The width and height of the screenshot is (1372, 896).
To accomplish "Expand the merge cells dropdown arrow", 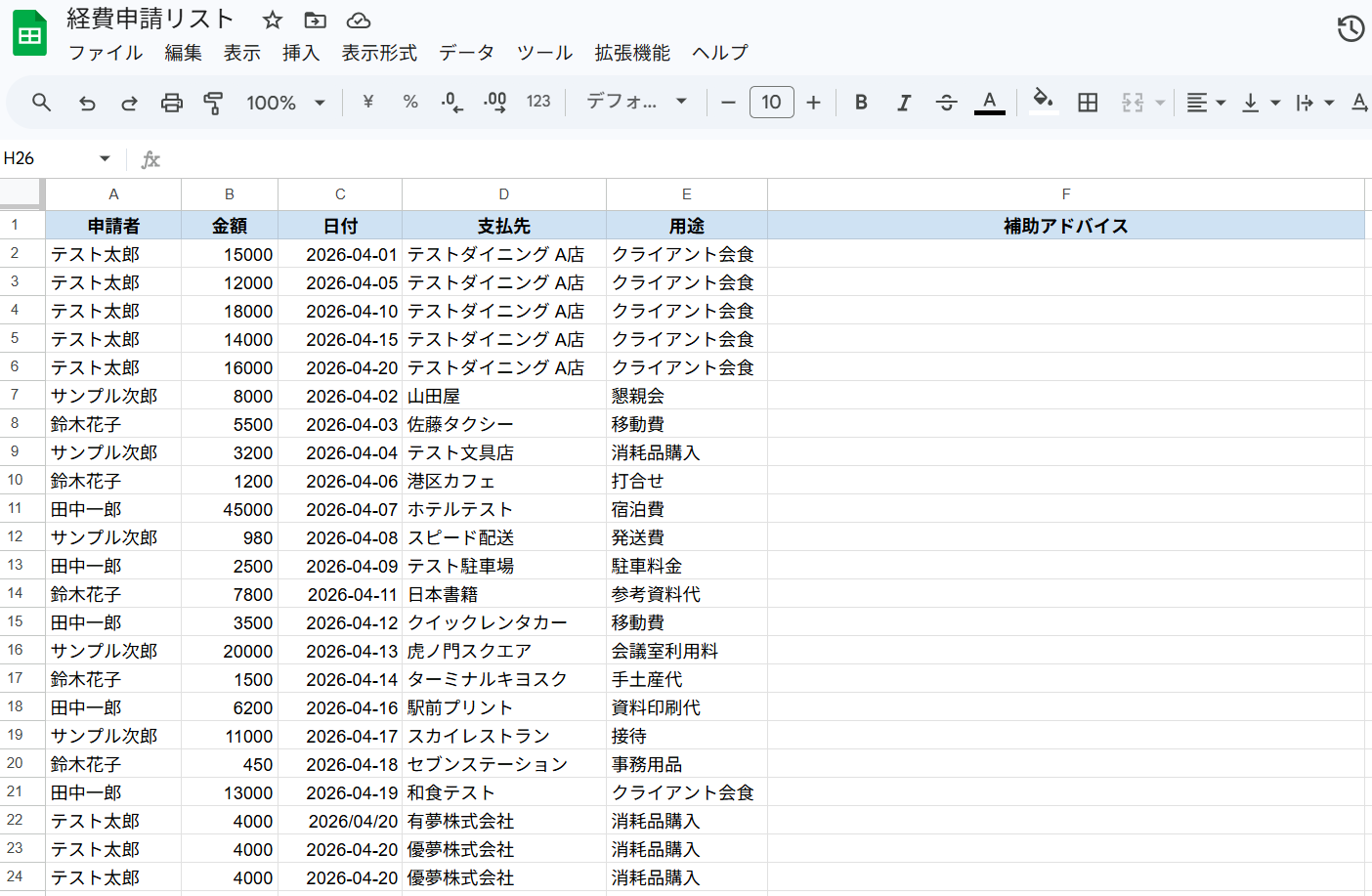I will tap(1160, 102).
